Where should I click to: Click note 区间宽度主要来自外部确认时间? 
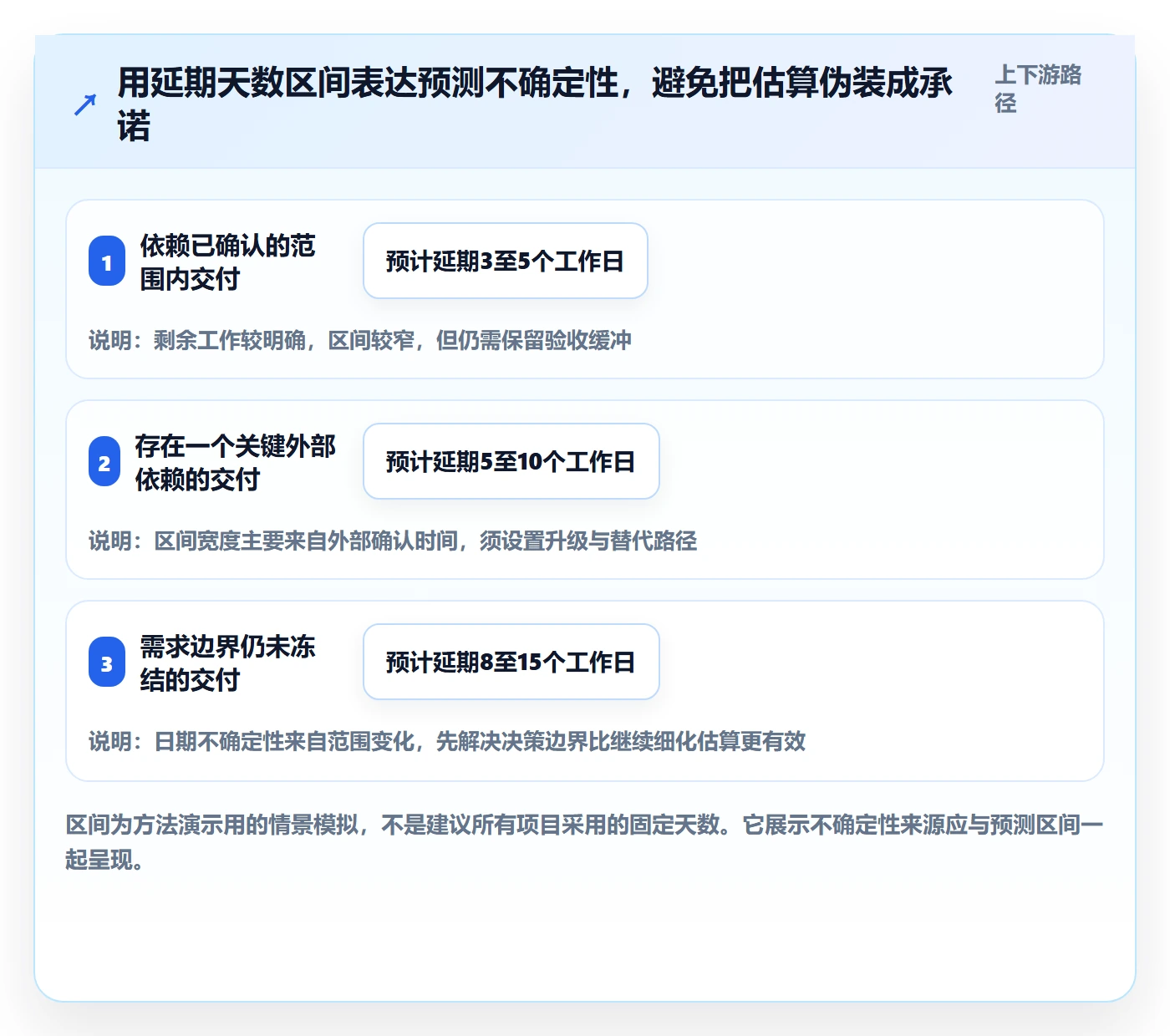point(393,541)
